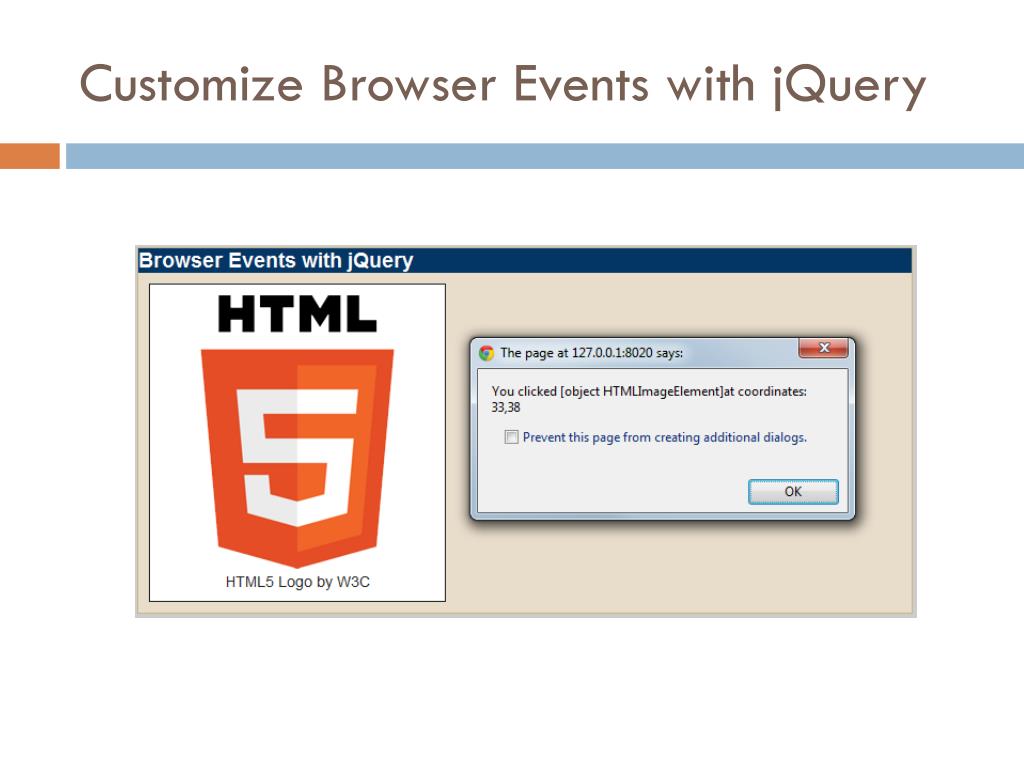1024x768 pixels.
Task: Click the Chrome icon in dialog title
Action: coord(487,353)
